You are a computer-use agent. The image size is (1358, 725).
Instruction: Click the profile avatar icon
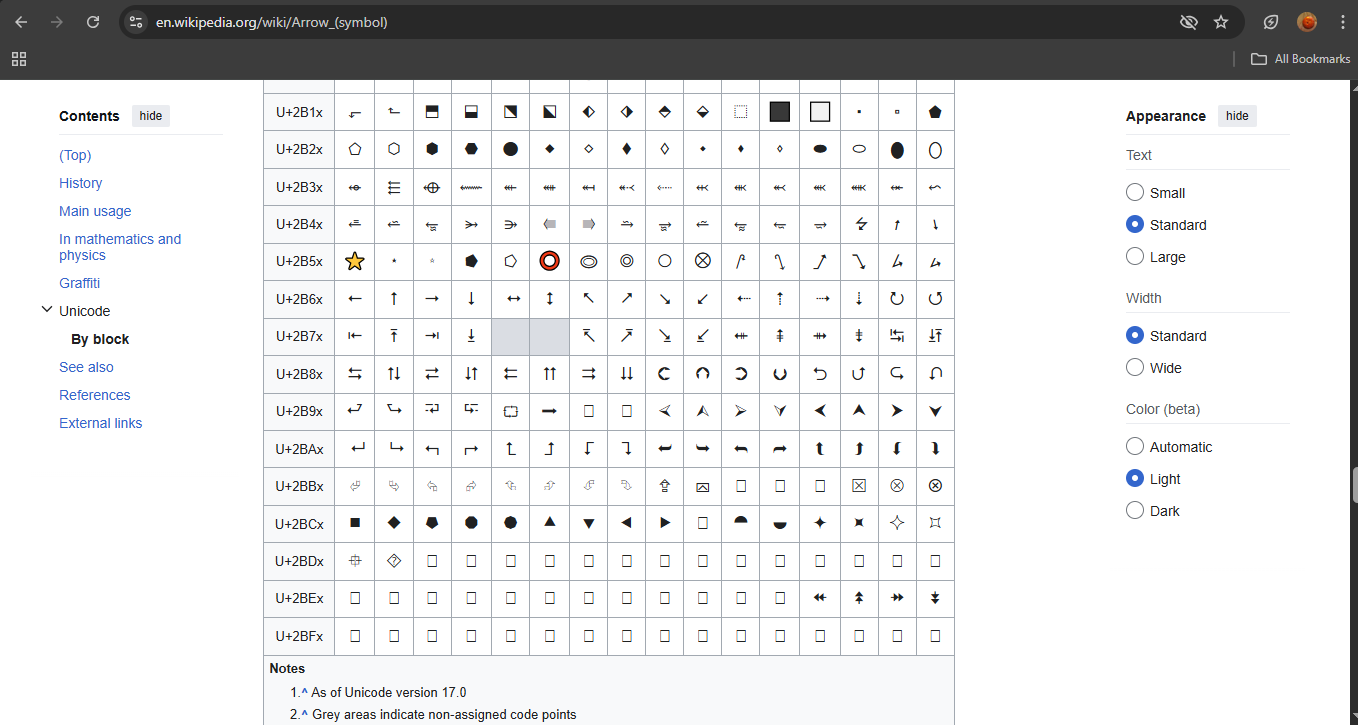[x=1307, y=22]
